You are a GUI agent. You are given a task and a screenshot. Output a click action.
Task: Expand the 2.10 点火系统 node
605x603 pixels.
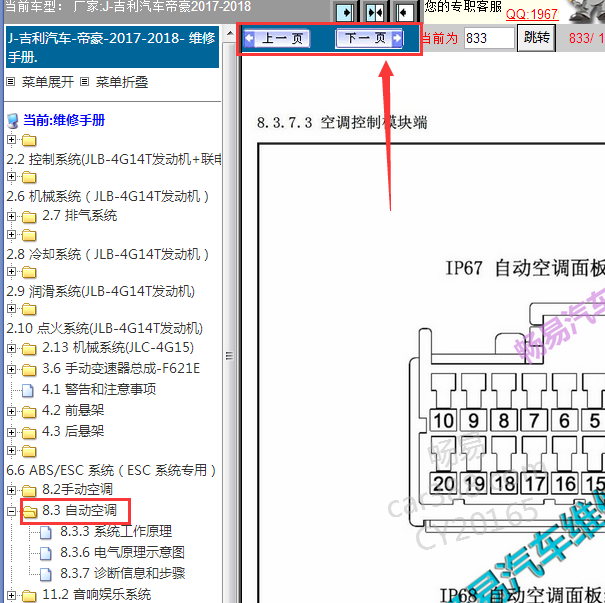pyautogui.click(x=11, y=309)
